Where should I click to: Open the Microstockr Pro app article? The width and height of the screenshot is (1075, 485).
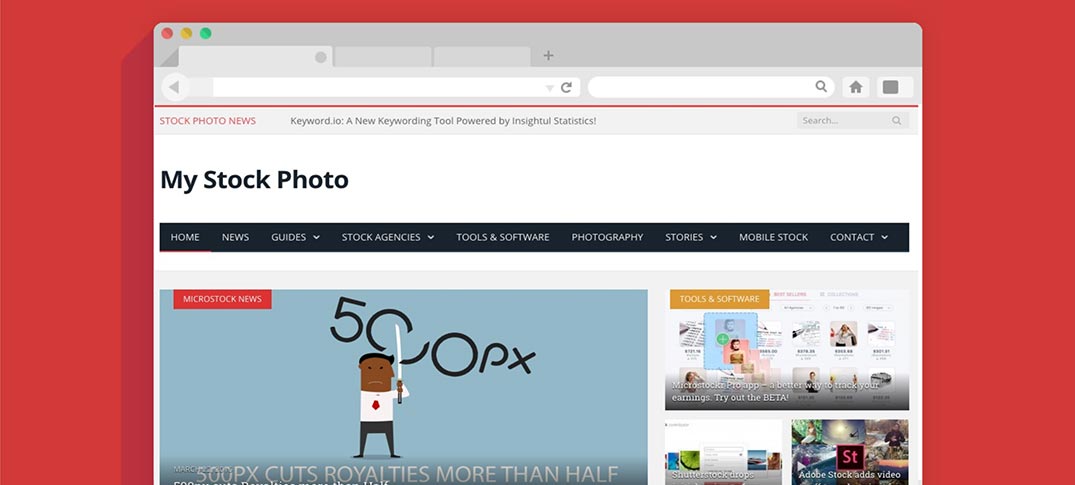(787, 350)
